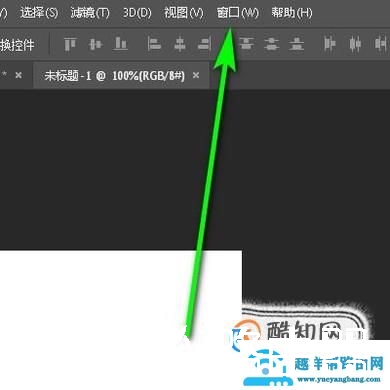
Task: Open the 帮助(H) menu
Action: pos(292,13)
